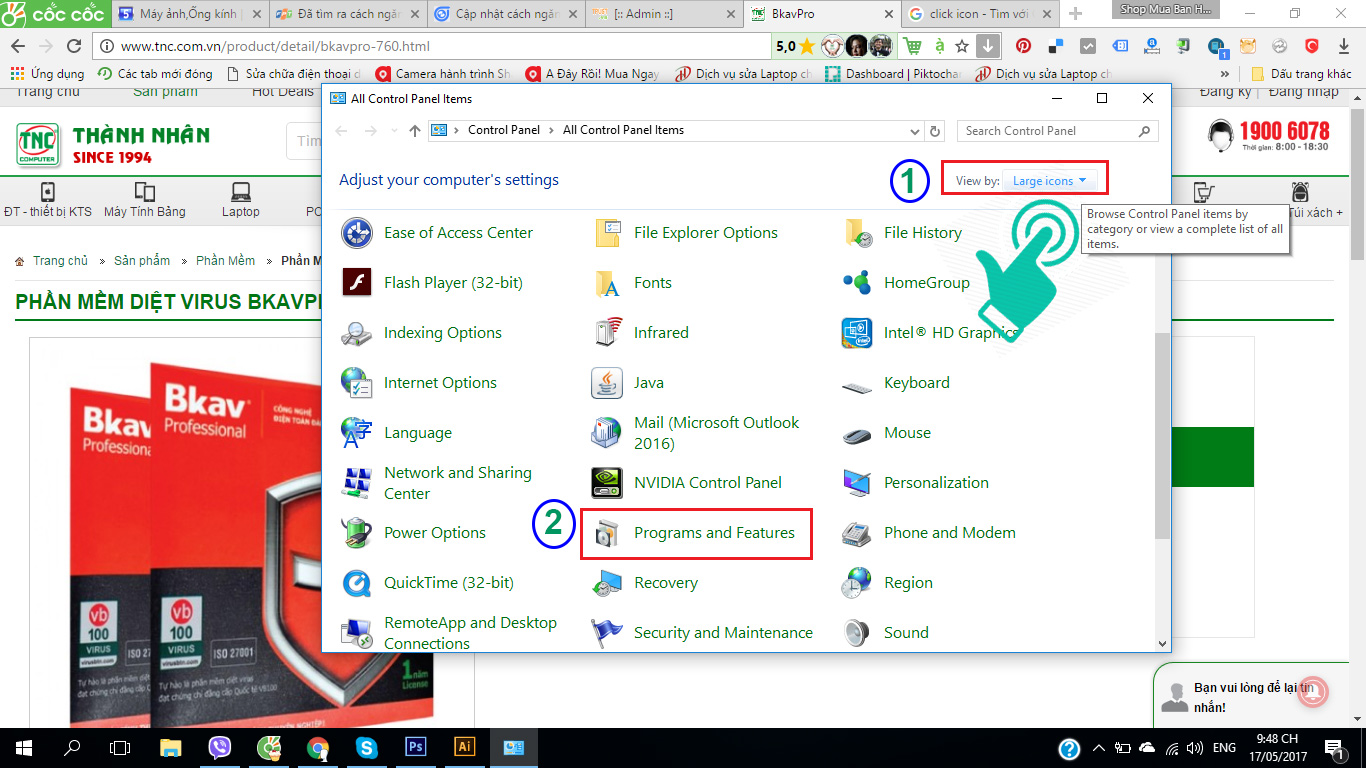The width and height of the screenshot is (1366, 768).
Task: Open Illustrator from the taskbar
Action: 464,747
